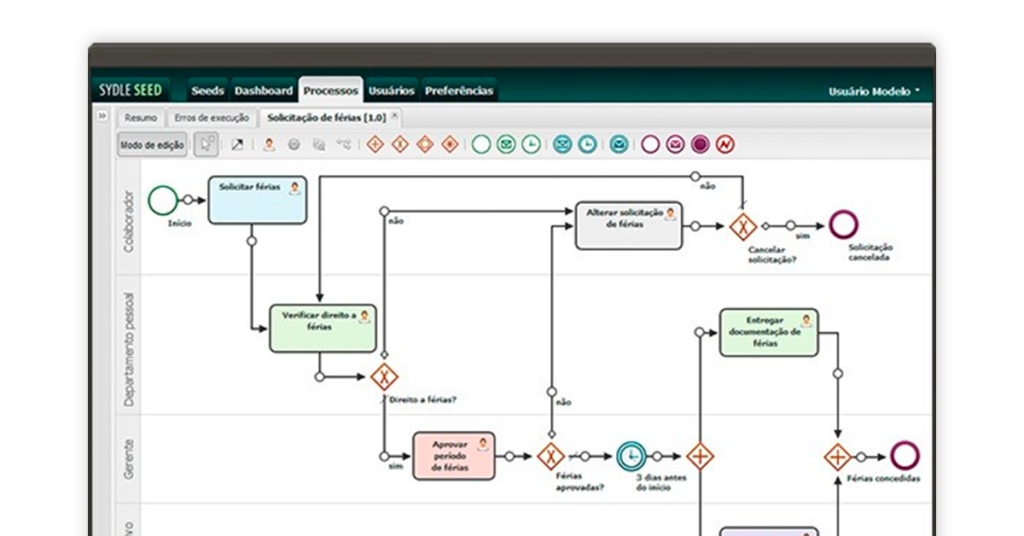The height and width of the screenshot is (536, 1024).
Task: Choose the second diamond gateway tool
Action: [400, 144]
